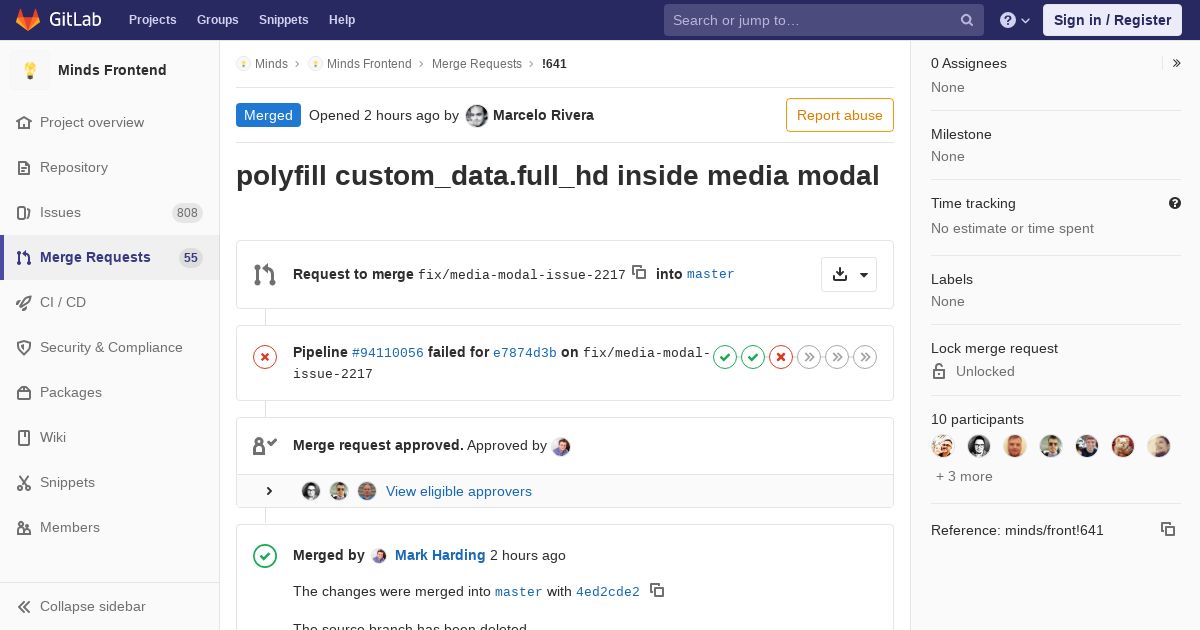Click the Unlocked padlock icon
1200x630 pixels.
[x=939, y=371]
